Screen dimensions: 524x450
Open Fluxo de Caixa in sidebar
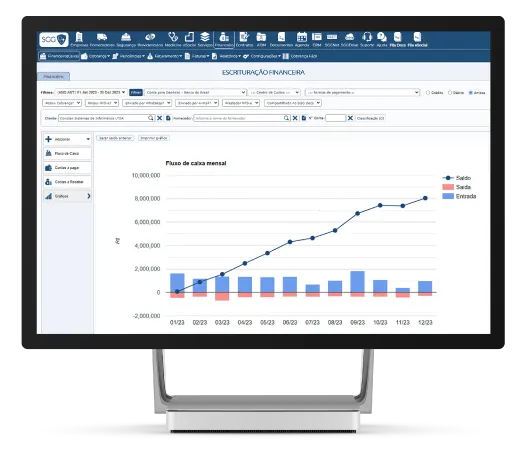point(68,153)
